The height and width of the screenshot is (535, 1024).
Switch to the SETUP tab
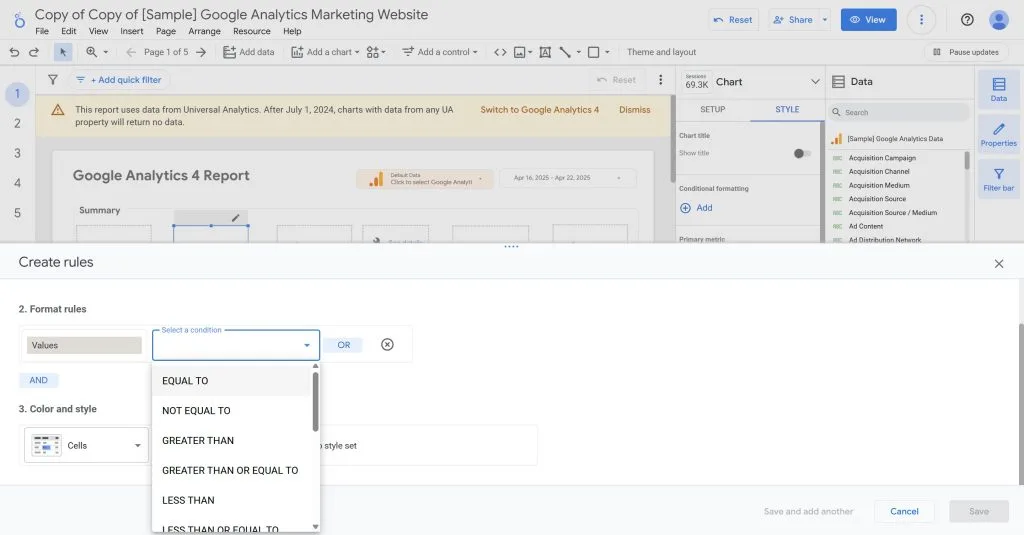(x=712, y=109)
